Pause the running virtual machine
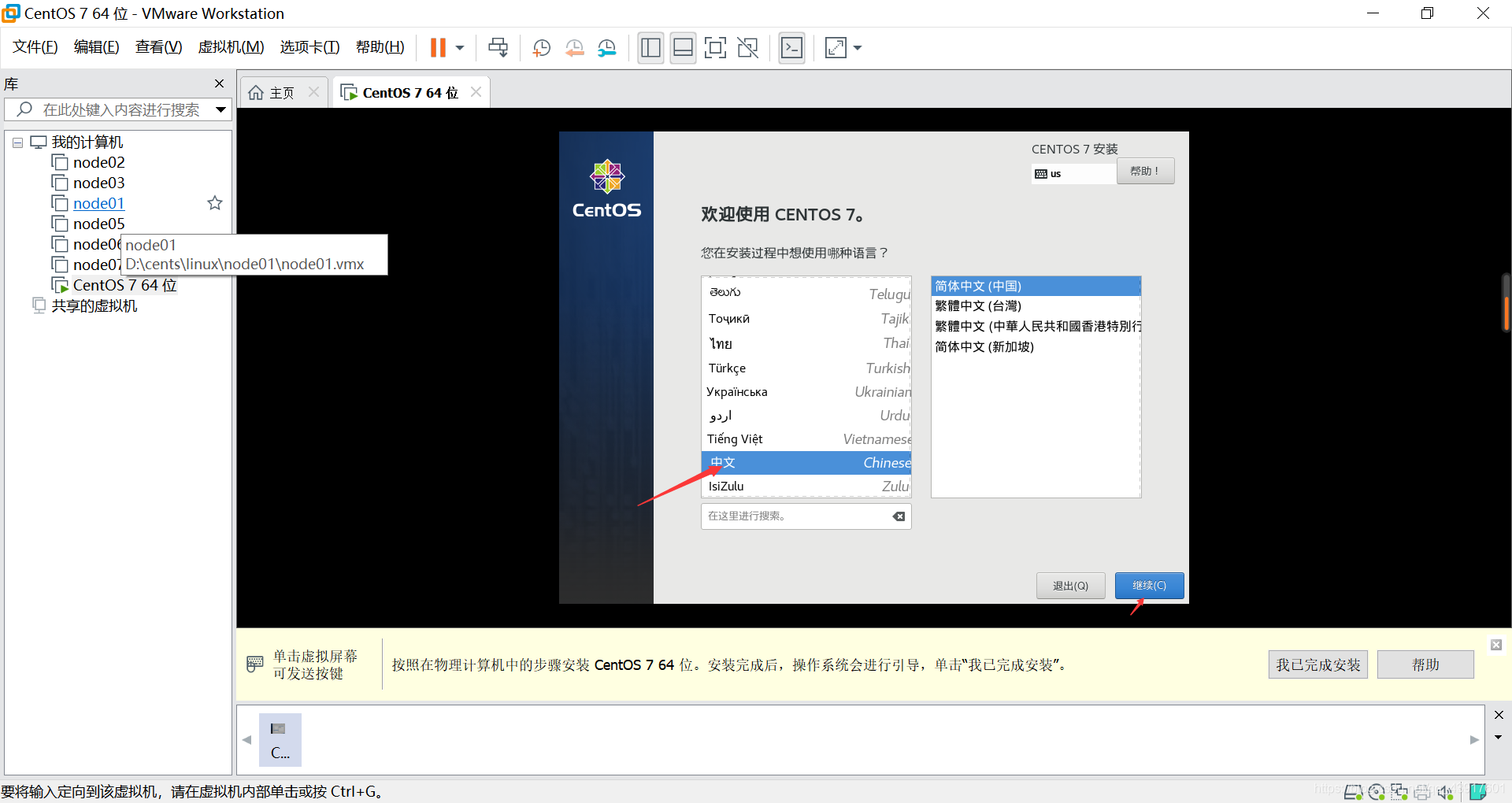This screenshot has width=1512, height=803. coord(438,48)
